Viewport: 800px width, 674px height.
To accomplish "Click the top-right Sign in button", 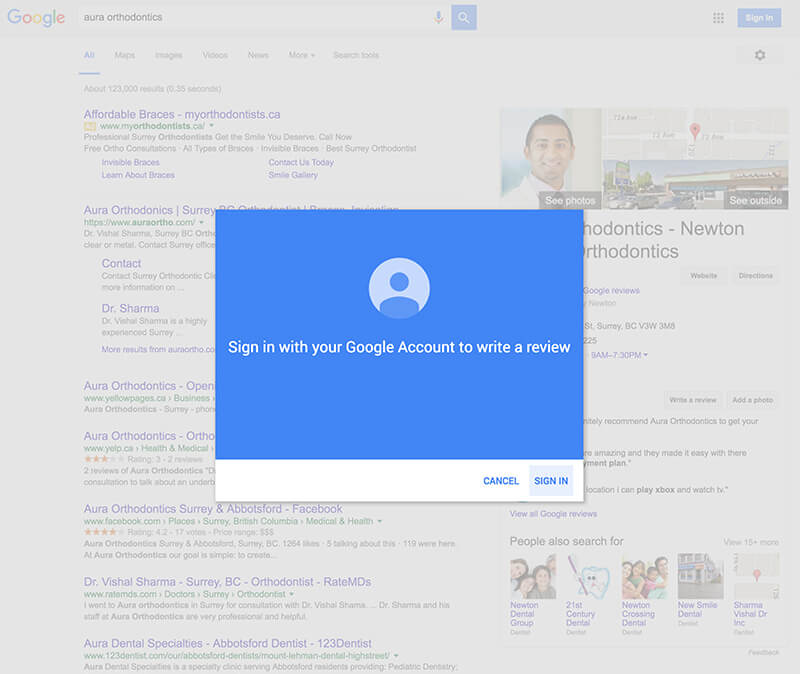I will 759,18.
